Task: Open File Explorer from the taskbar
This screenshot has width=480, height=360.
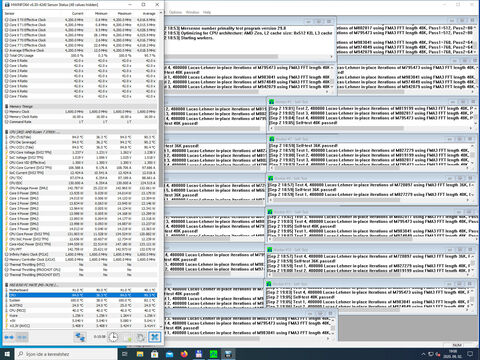Action: point(140,354)
